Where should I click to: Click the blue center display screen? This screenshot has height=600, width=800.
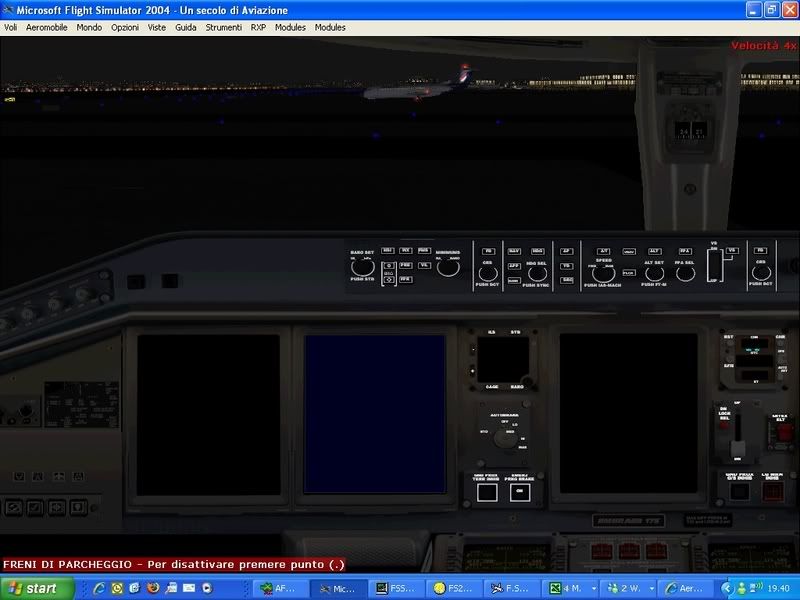pos(375,414)
